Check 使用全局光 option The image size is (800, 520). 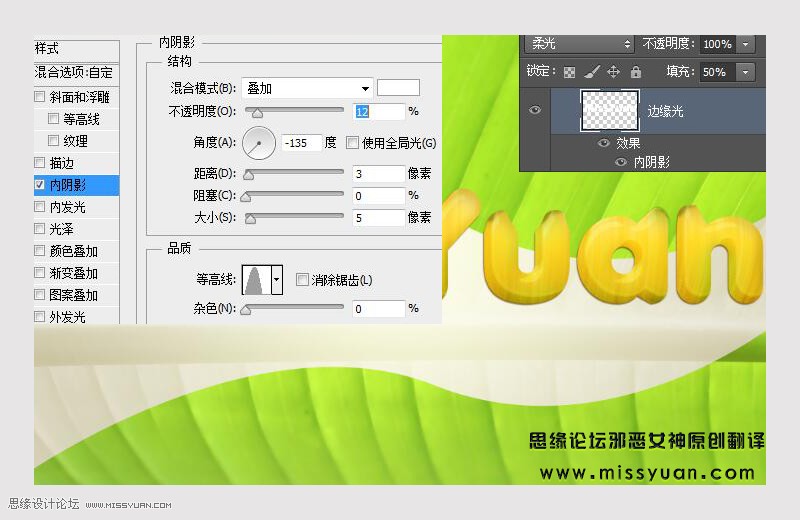click(x=352, y=142)
